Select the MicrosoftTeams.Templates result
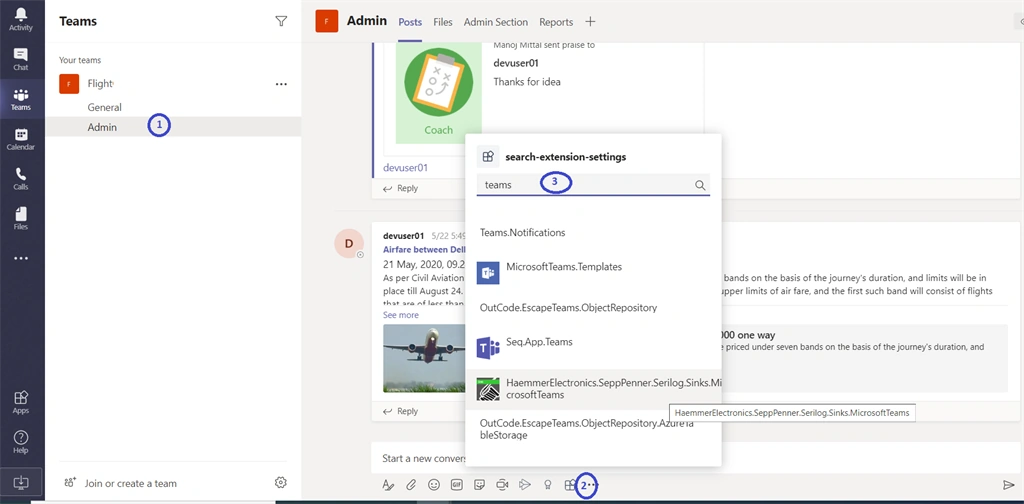 (594, 272)
